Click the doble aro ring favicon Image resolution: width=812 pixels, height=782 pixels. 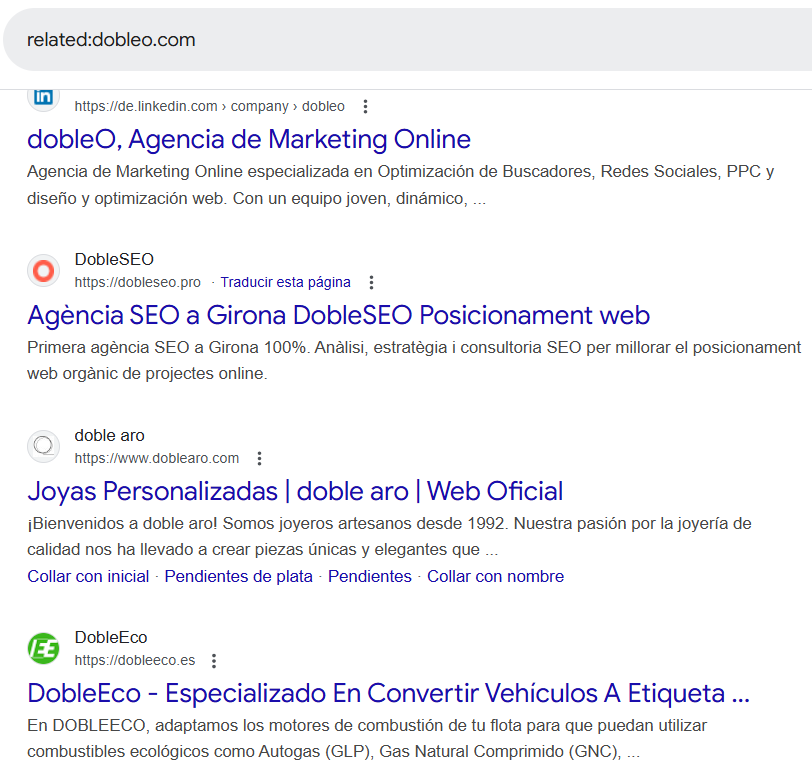coord(43,446)
